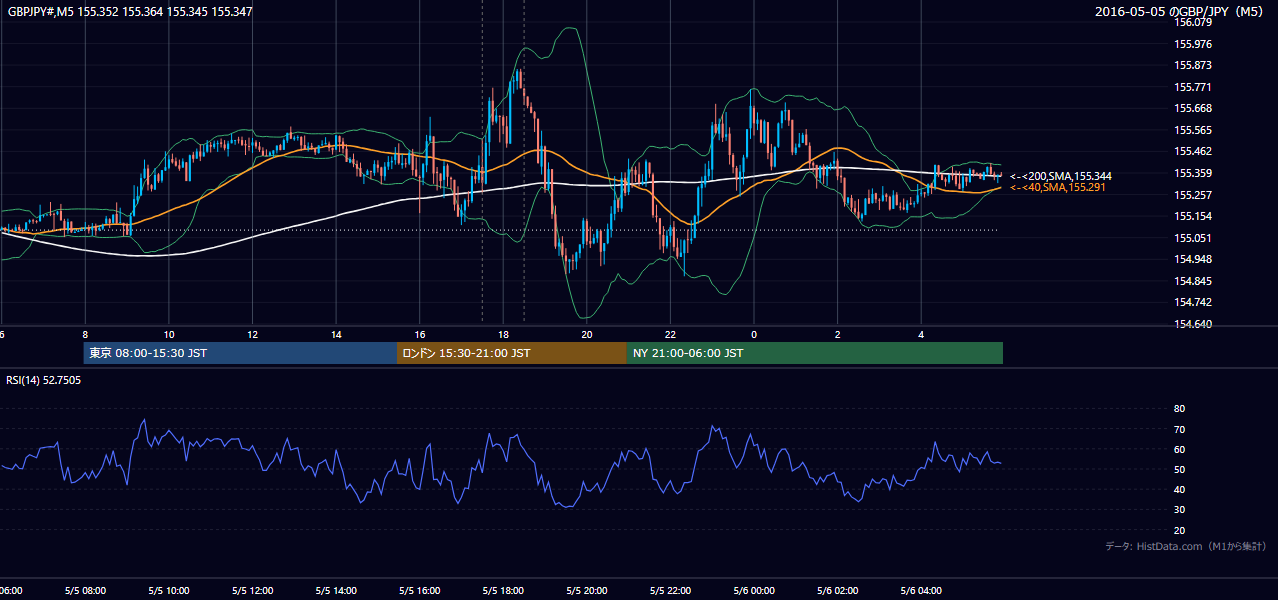This screenshot has height=600, width=1278.
Task: Click RSI scale level 70
Action: 1179,429
